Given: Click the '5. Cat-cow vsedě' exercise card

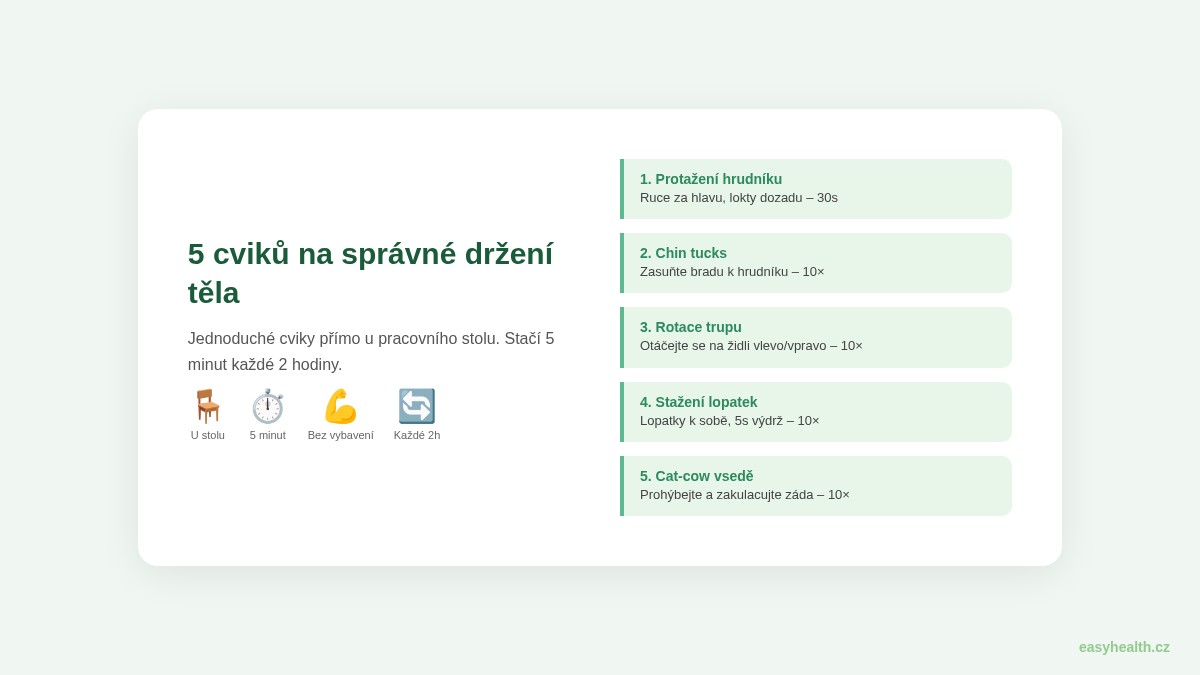Looking at the screenshot, I should pos(816,485).
